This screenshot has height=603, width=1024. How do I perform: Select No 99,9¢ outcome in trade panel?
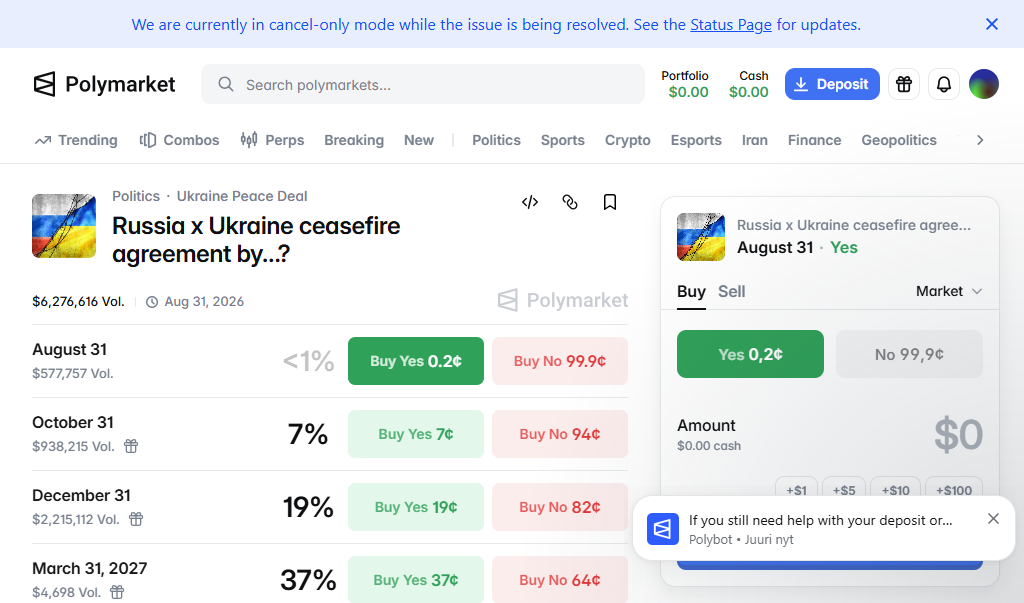pyautogui.click(x=909, y=354)
